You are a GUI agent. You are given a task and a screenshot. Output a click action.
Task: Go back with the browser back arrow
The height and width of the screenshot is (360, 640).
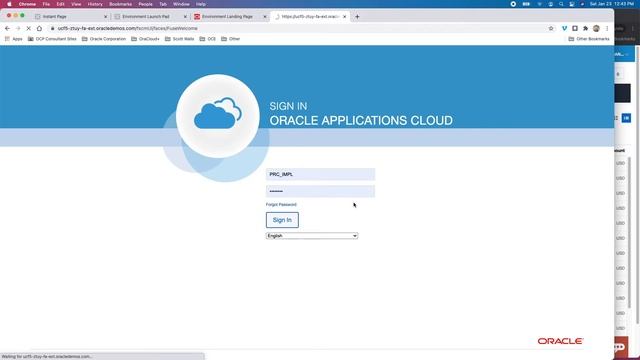pos(7,28)
